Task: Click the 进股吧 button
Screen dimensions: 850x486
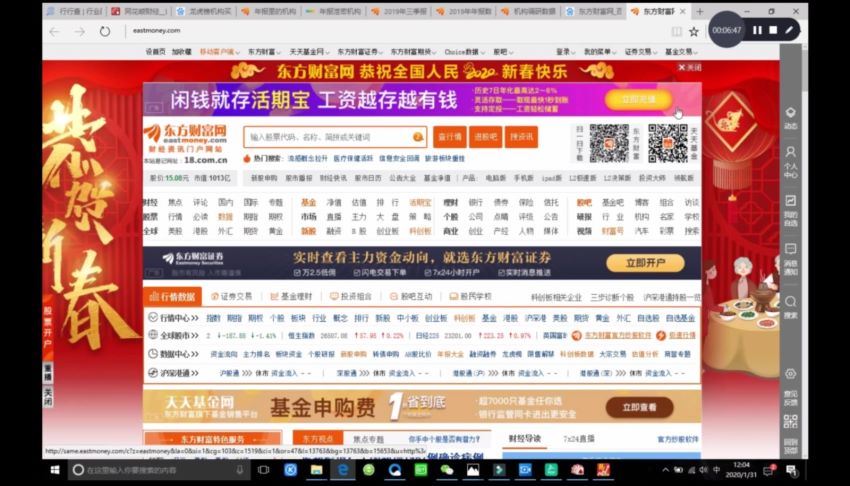Action: click(485, 137)
